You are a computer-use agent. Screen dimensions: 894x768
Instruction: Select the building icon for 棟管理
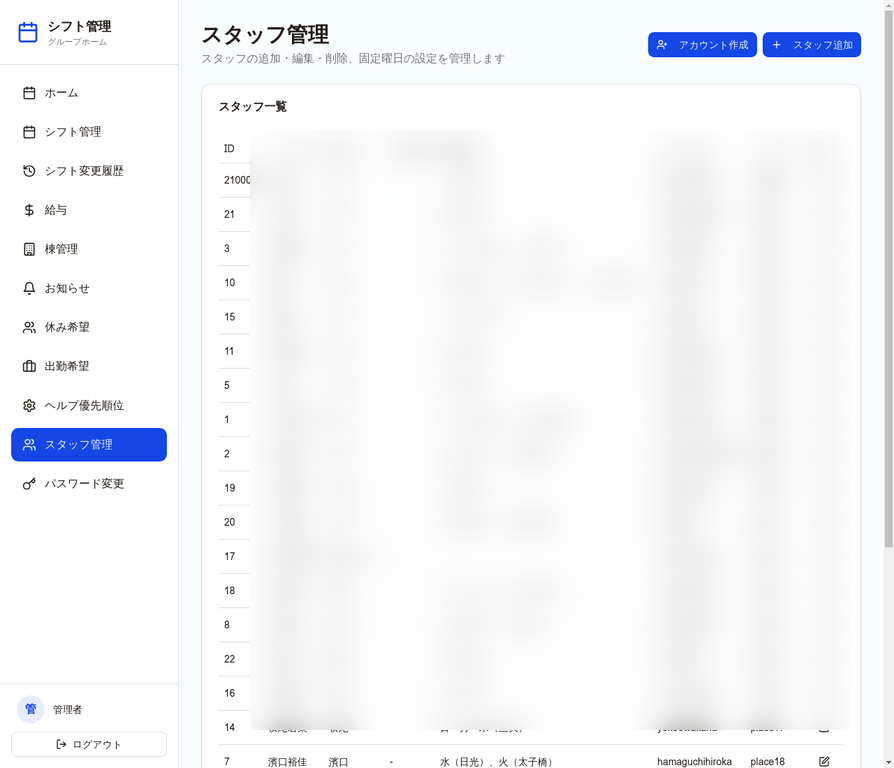click(29, 249)
